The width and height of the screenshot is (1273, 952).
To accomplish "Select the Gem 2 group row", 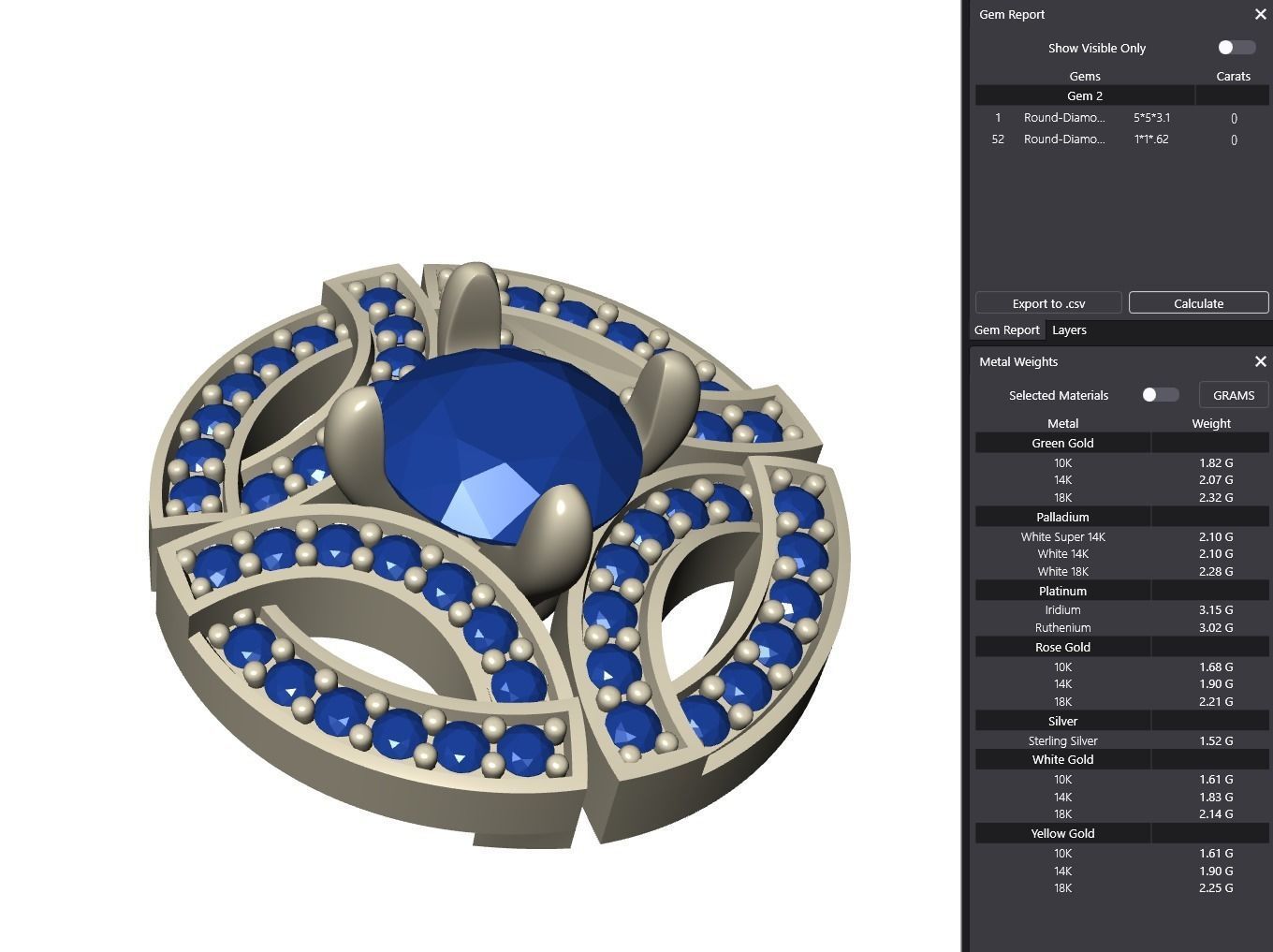I will point(1121,95).
